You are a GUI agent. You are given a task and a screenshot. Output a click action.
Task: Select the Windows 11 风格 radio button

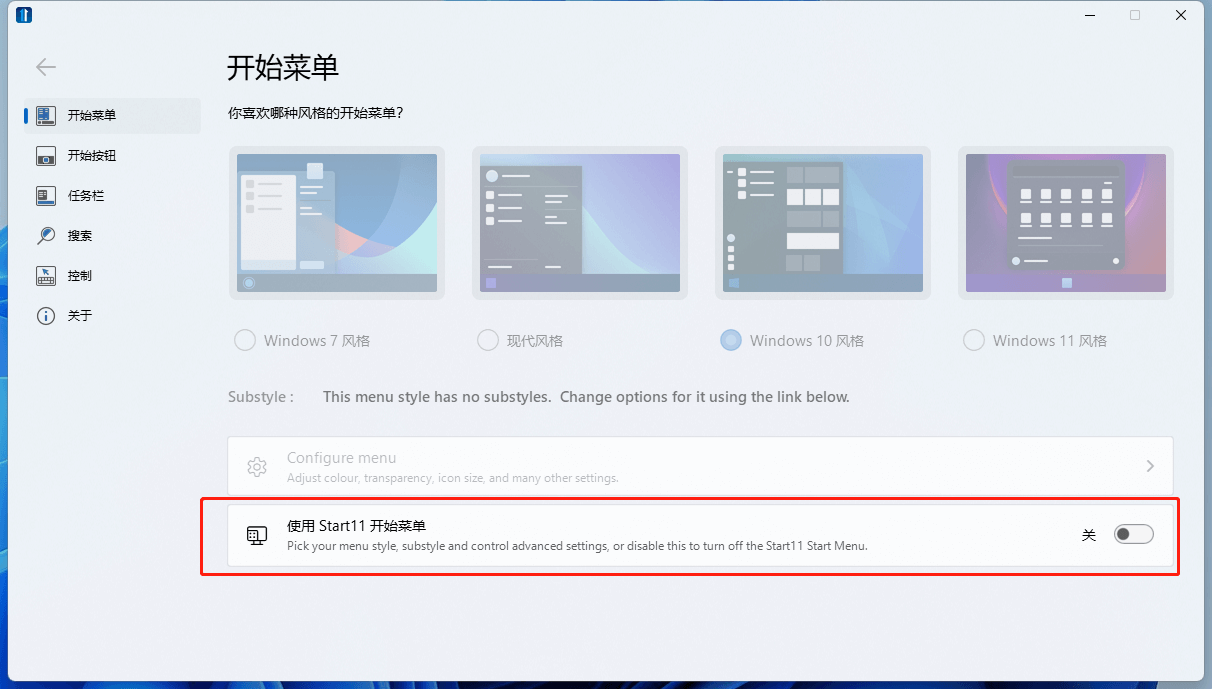pyautogui.click(x=973, y=340)
